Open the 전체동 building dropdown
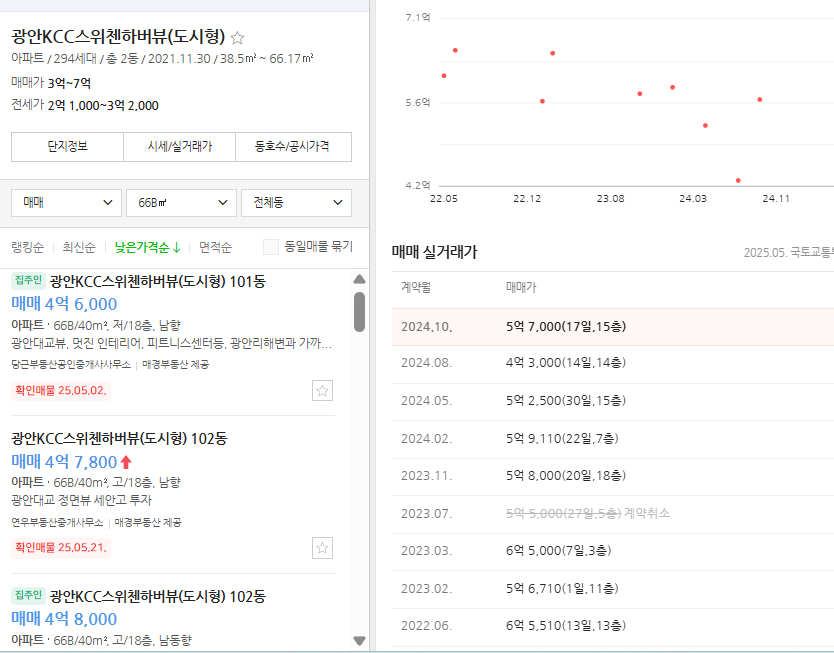The height and width of the screenshot is (653, 834). 296,203
